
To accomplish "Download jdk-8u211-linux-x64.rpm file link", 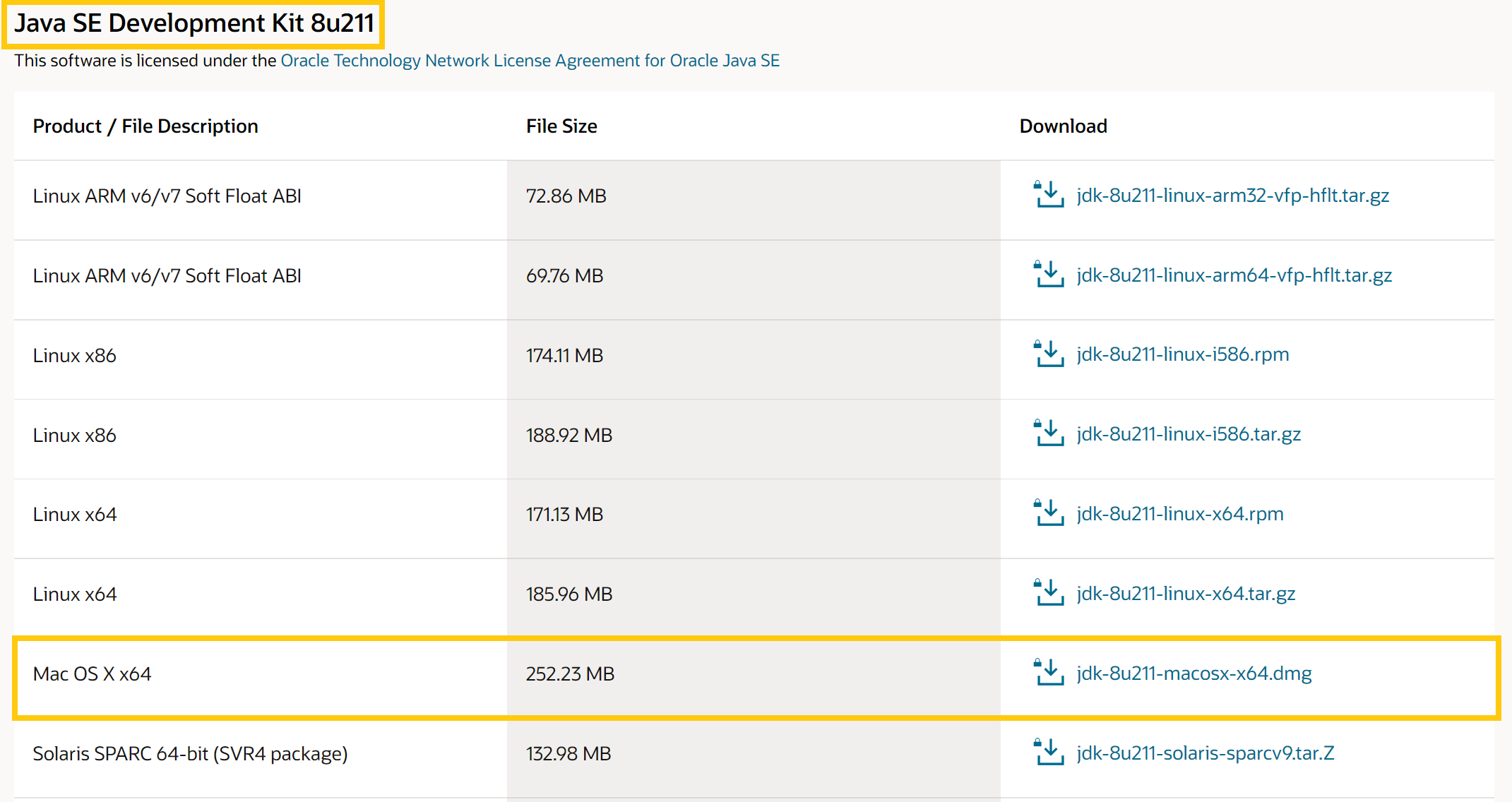I will point(1180,514).
